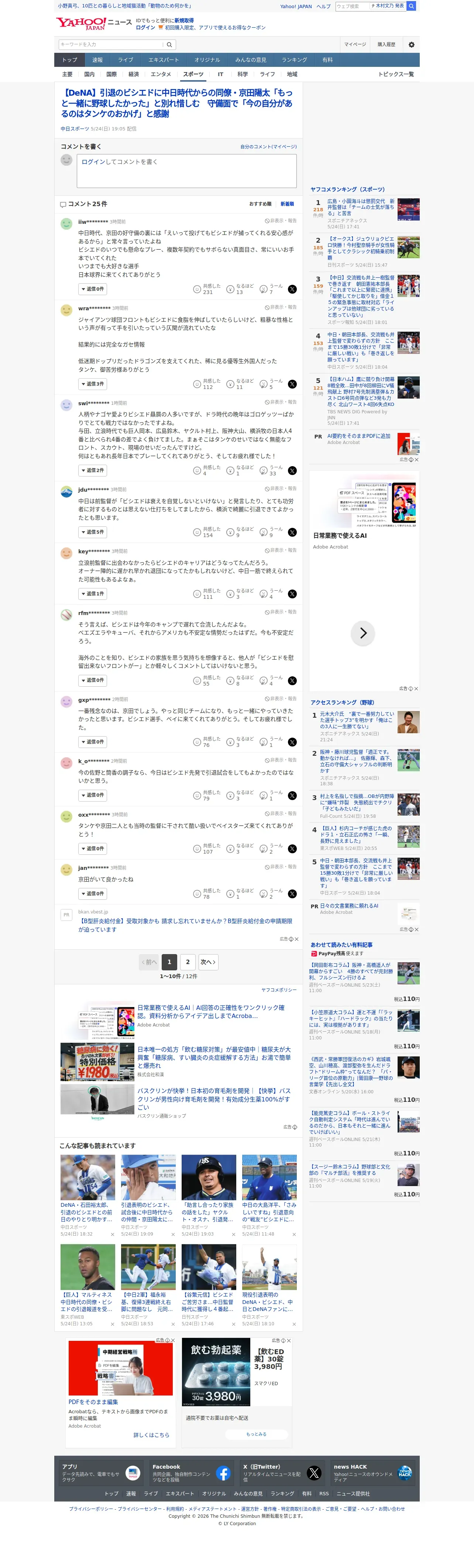This screenshot has height=1568, width=474.
Task: Click 共感した icon on iiw's comment
Action: [197, 290]
